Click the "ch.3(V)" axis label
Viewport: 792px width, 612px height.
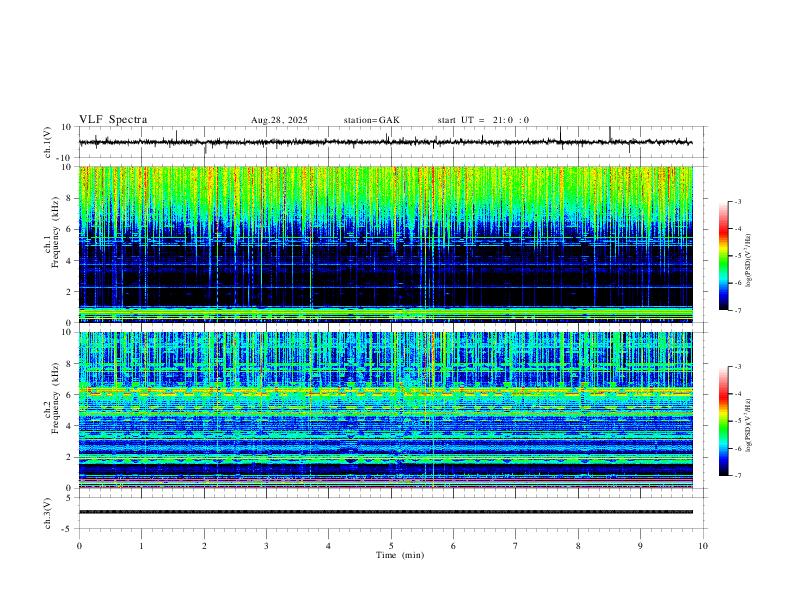tap(48, 513)
